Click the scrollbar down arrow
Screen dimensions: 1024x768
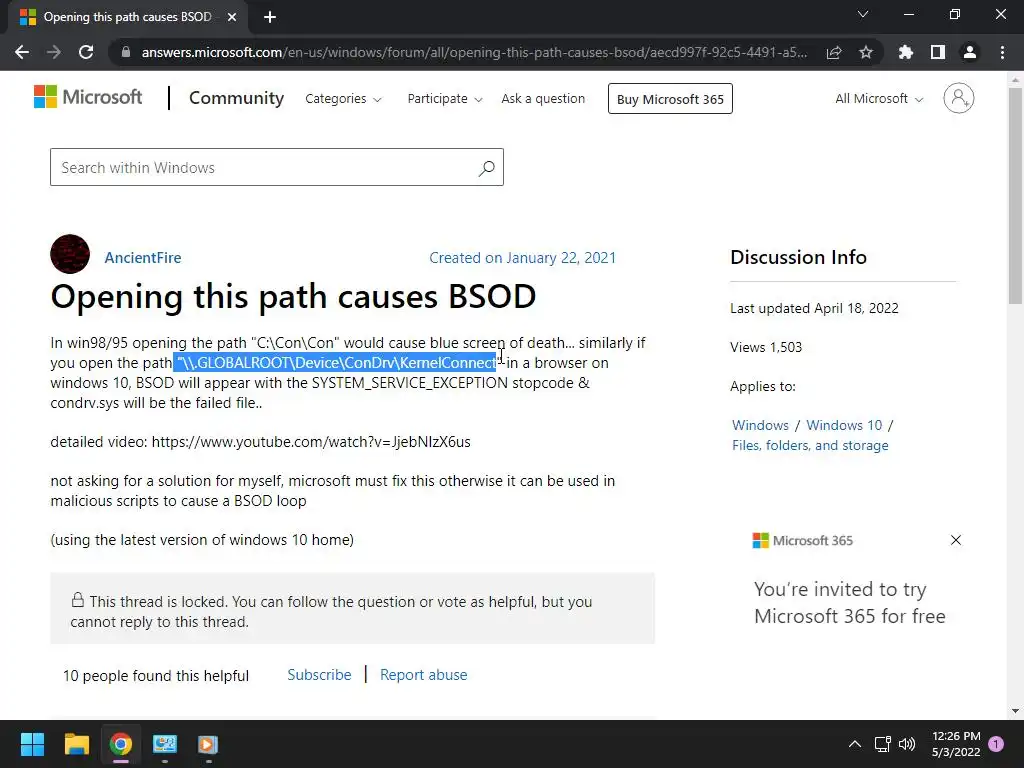click(1015, 711)
